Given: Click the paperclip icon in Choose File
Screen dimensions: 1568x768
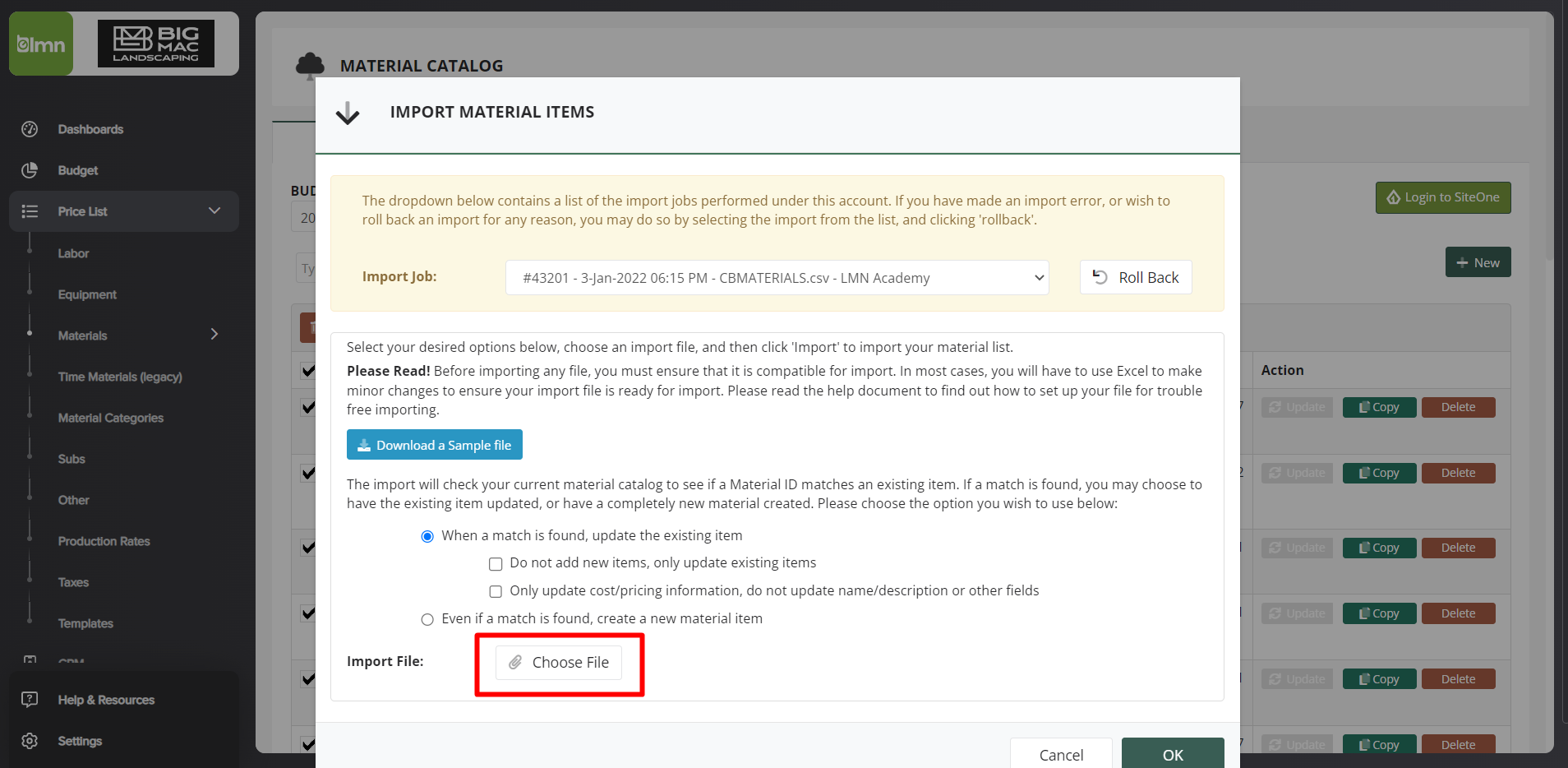Looking at the screenshot, I should [515, 663].
